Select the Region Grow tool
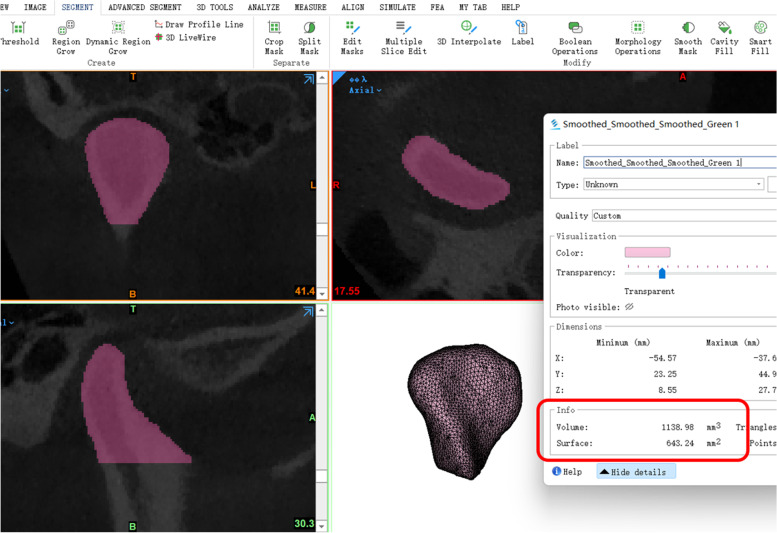This screenshot has width=777, height=533. click(x=65, y=37)
